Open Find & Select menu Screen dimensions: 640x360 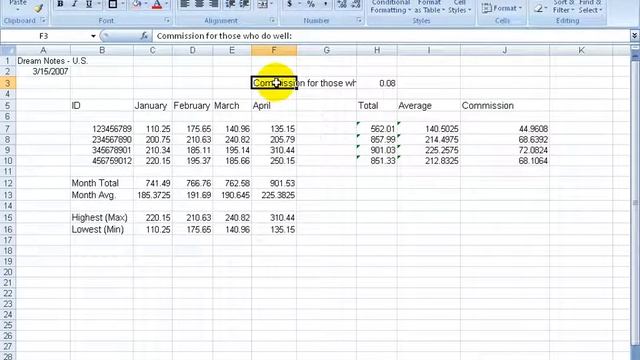pyautogui.click(x=590, y=7)
